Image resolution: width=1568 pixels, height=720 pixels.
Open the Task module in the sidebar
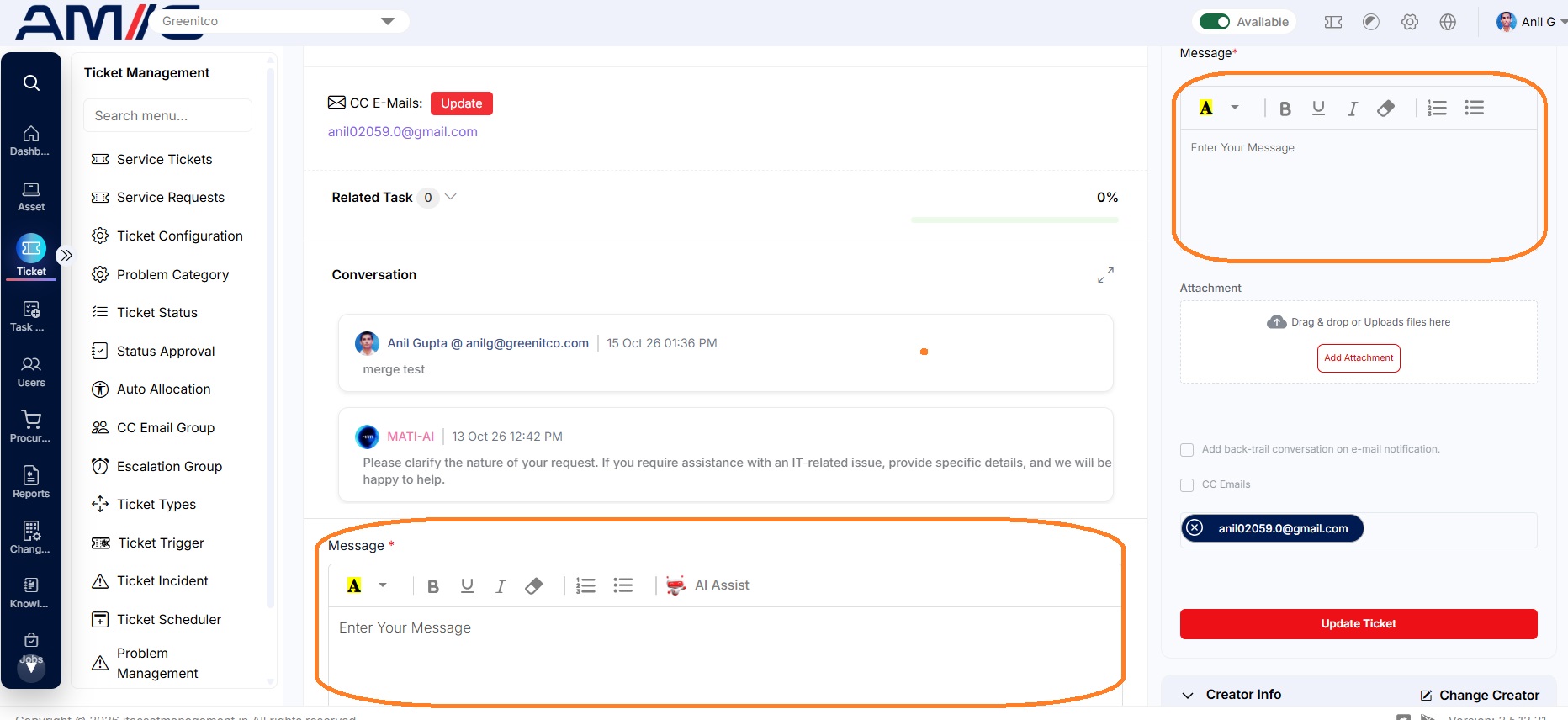click(31, 316)
